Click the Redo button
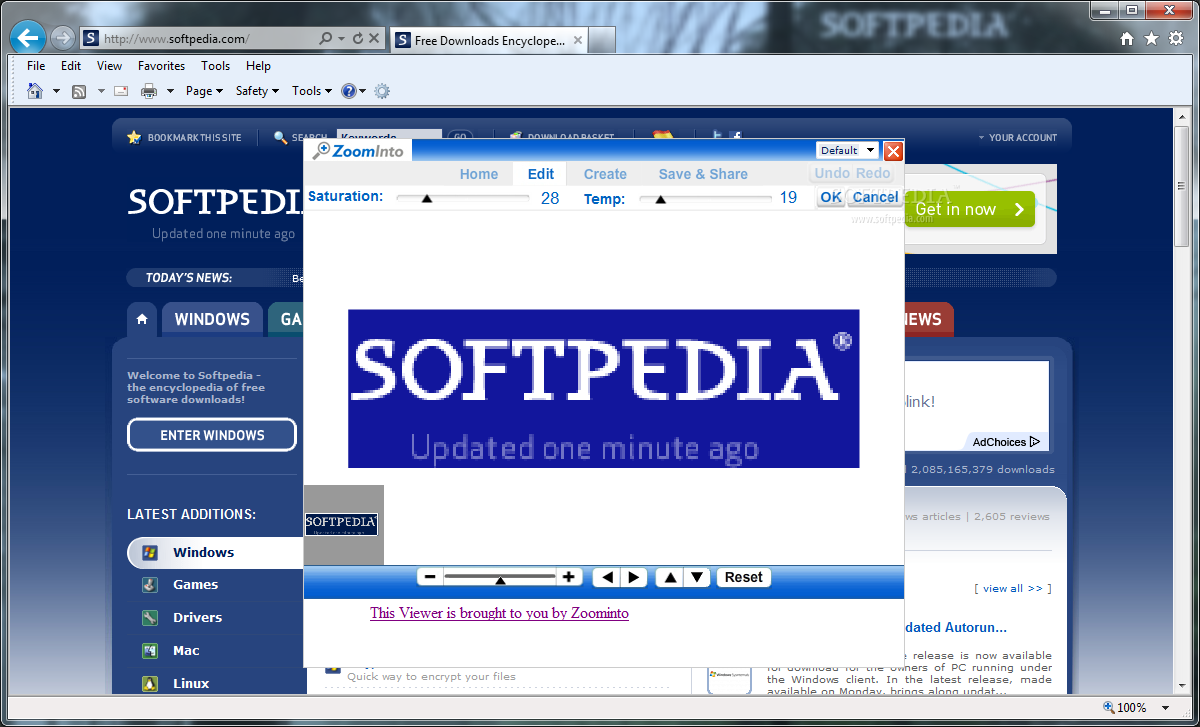1200x727 pixels. [873, 173]
